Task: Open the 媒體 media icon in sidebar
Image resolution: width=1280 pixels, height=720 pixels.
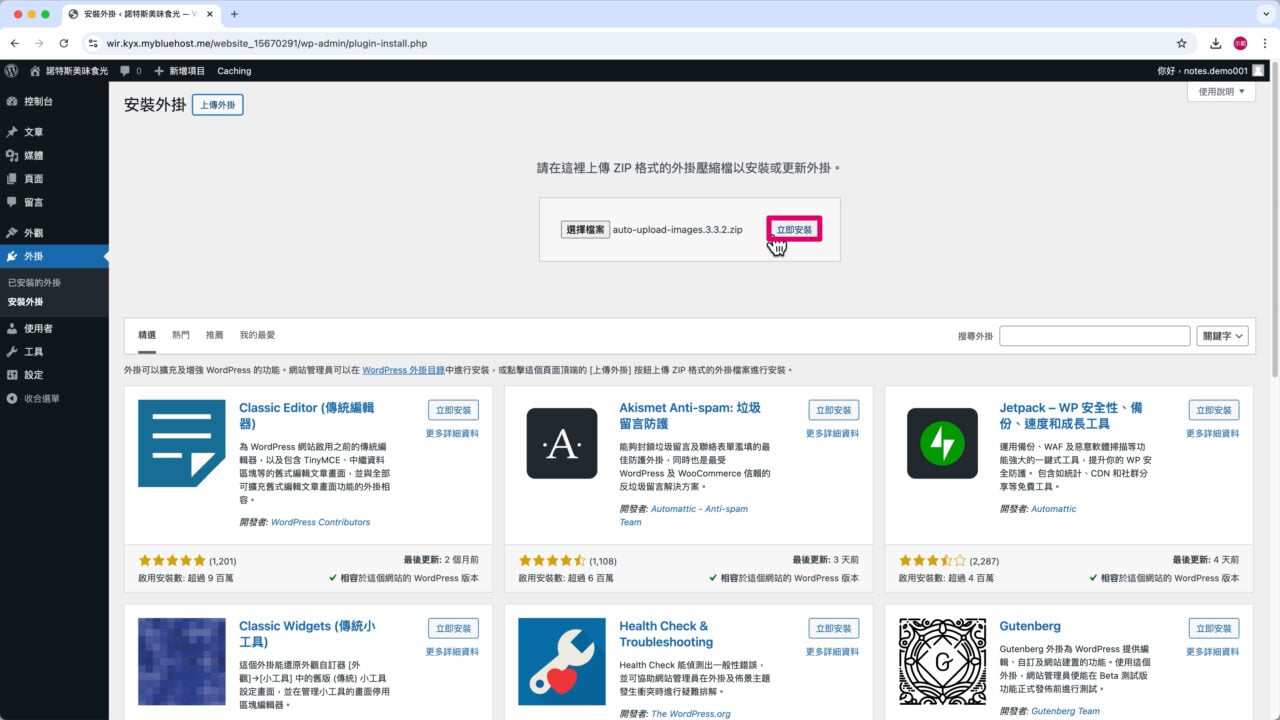Action: click(x=12, y=156)
